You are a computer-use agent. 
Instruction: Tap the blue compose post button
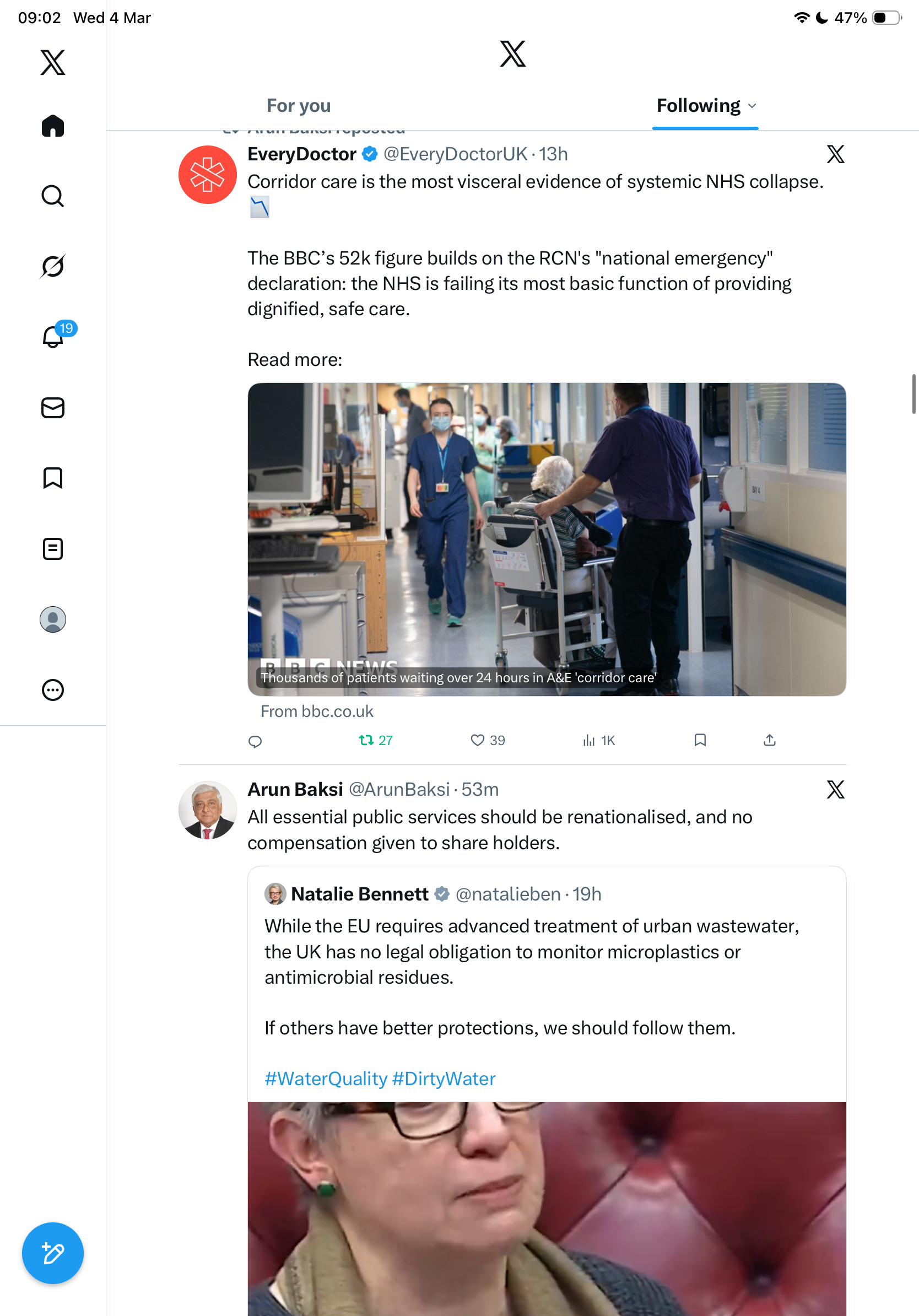click(x=53, y=1253)
